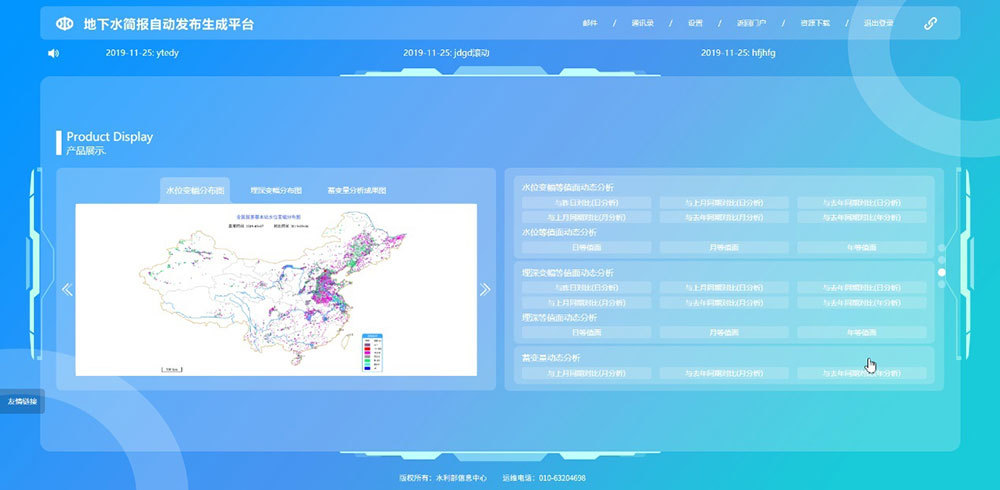The width and height of the screenshot is (1000, 490).
Task: Click the 埋深变幅等值面动态分析 section heading
Action: [x=568, y=273]
